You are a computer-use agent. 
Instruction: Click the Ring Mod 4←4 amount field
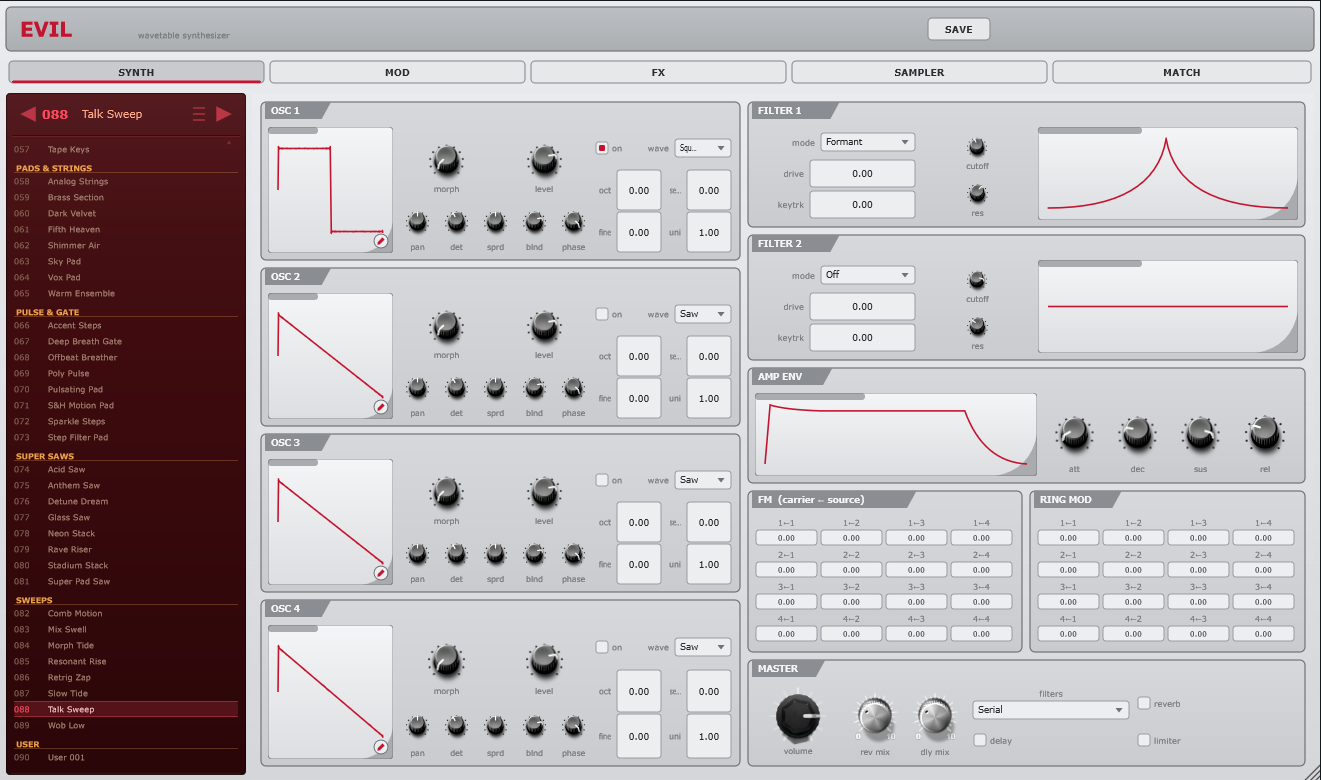(x=1263, y=634)
